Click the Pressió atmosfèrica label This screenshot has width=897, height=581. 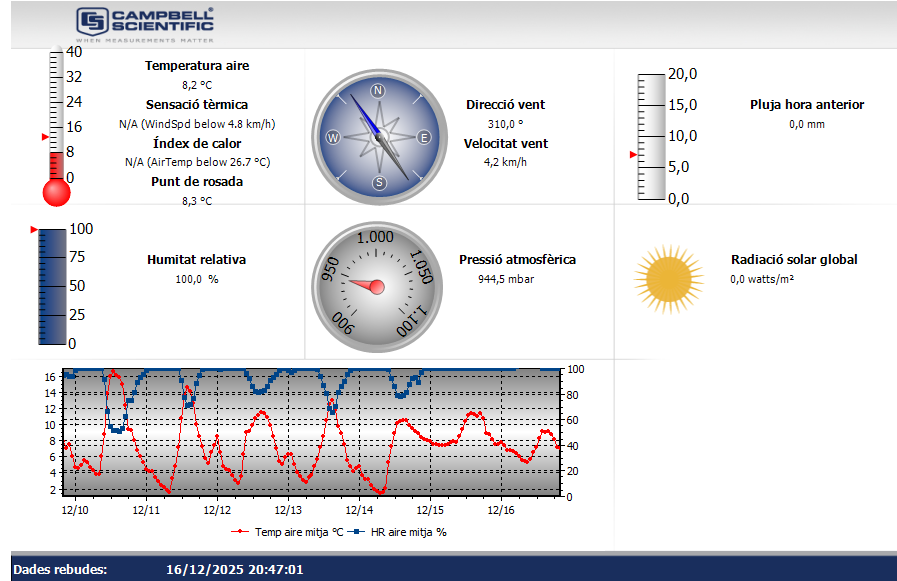click(517, 260)
